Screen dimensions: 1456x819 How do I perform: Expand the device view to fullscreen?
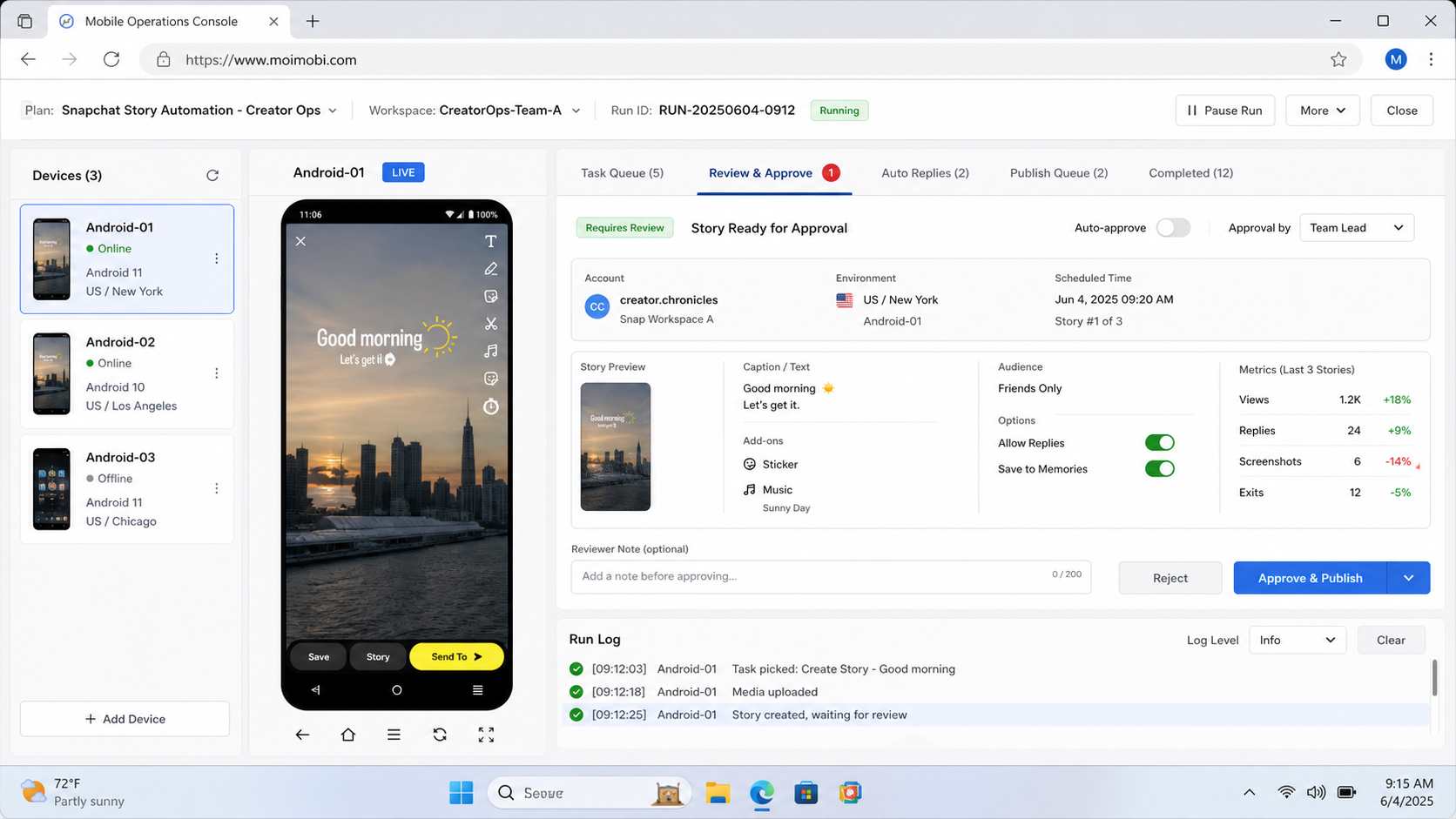coord(486,735)
